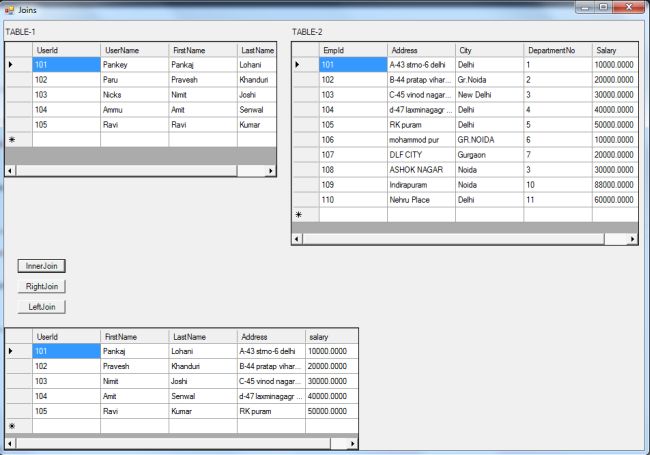Select 'Senwal' cell in result grid
Screen dimensions: 650x455
click(x=203, y=396)
